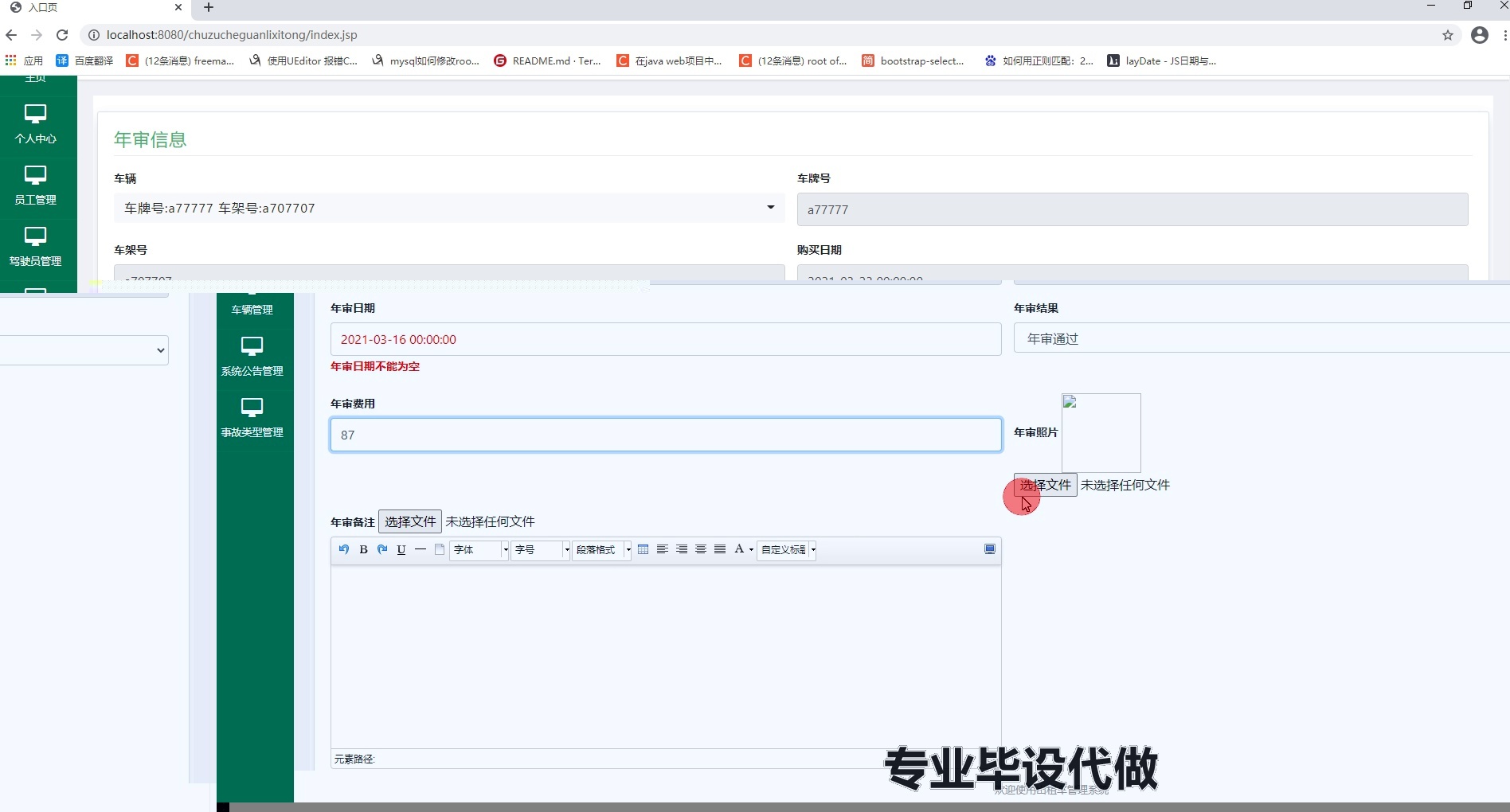Toggle fullscreen mode of the editor
Viewport: 1510px width, 812px height.
click(x=990, y=549)
